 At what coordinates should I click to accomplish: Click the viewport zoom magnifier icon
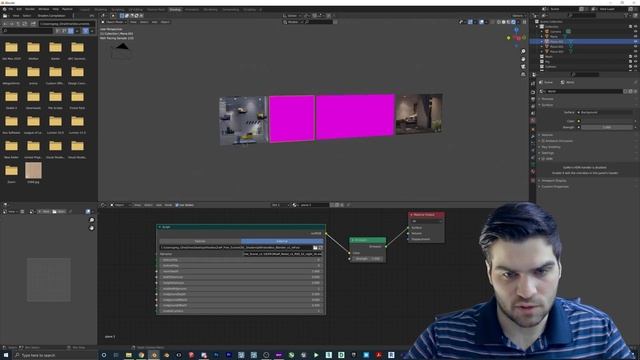[523, 51]
